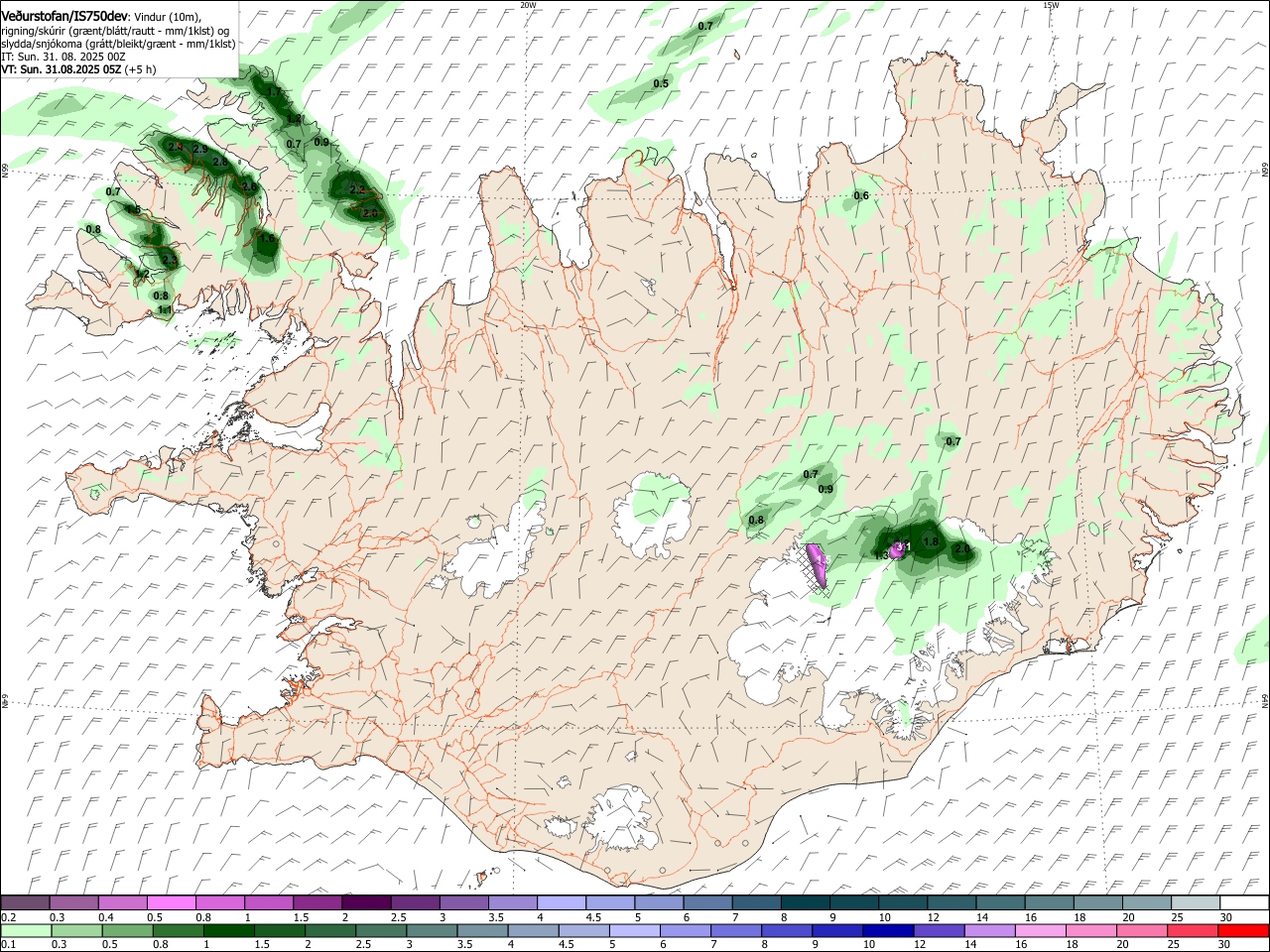
Task: Click the '0.2' label on the purple snow scale
Action: point(9,917)
